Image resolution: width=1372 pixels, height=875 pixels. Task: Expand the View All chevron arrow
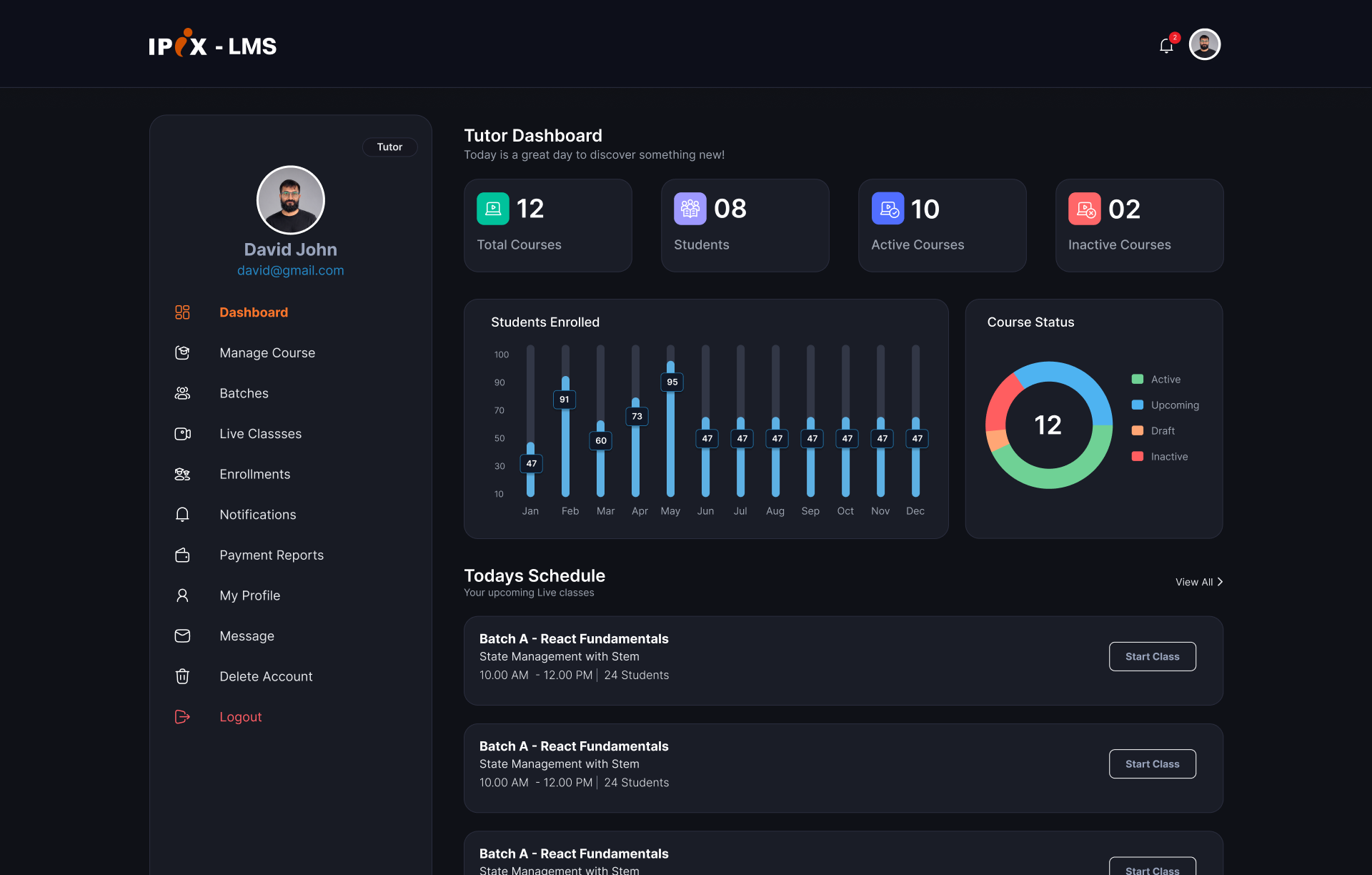1220,582
